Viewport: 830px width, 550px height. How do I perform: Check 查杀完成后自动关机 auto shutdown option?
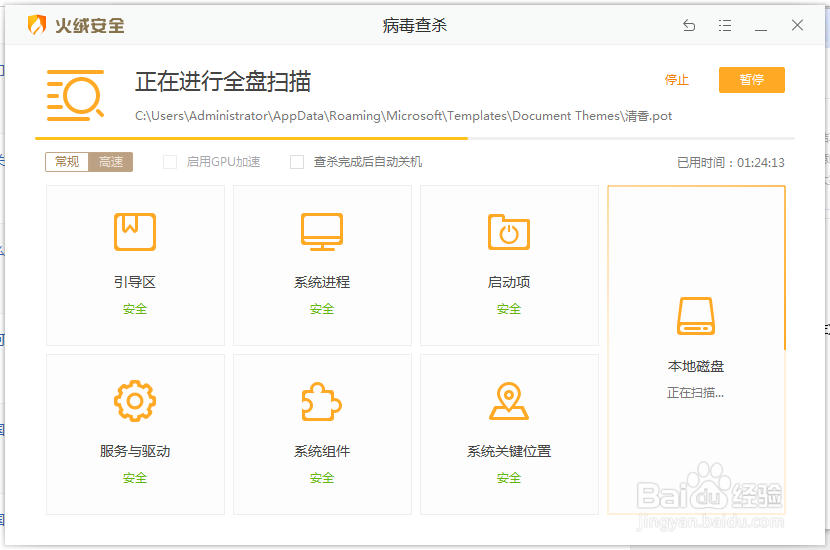(297, 162)
